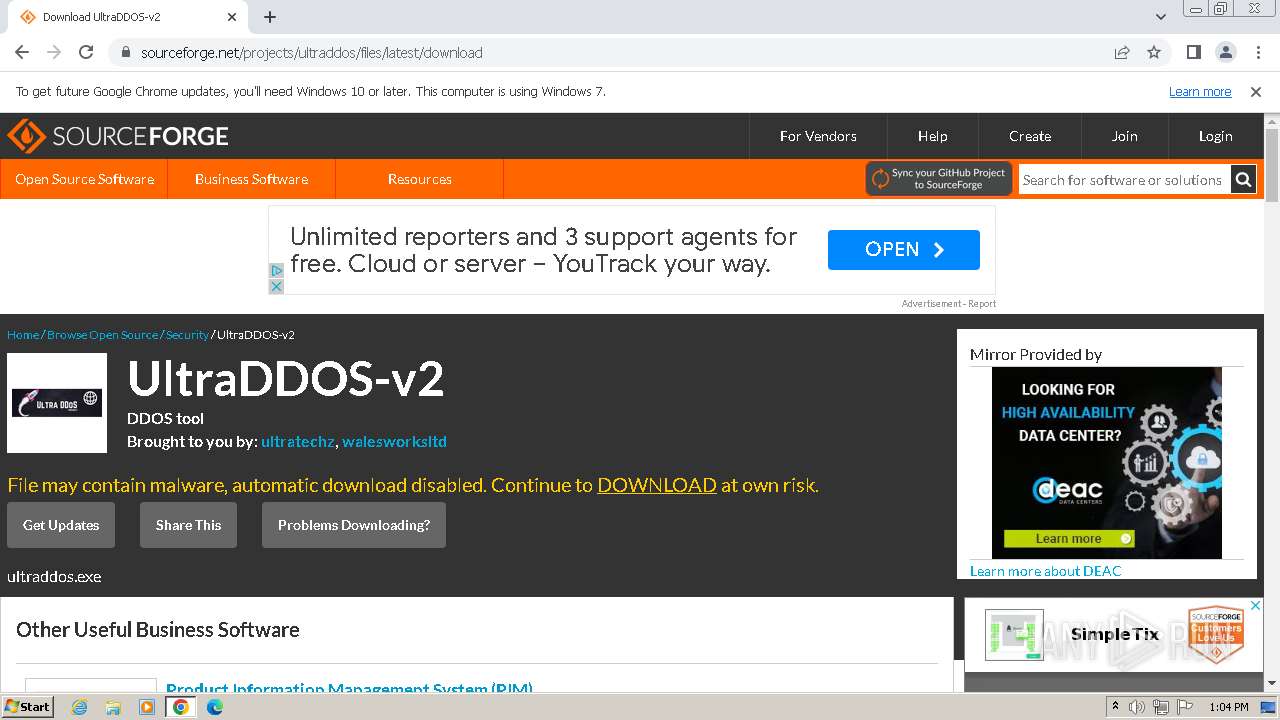Click the search magnifier icon
Screen dimensions: 1280x720
click(x=1243, y=180)
